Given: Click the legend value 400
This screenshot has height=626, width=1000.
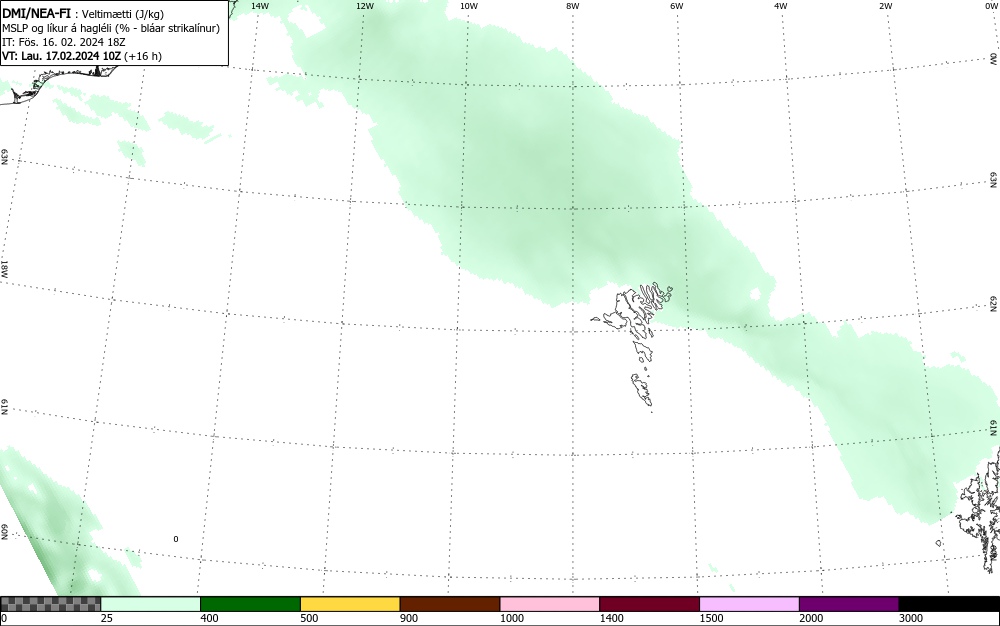Looking at the screenshot, I should [209, 618].
